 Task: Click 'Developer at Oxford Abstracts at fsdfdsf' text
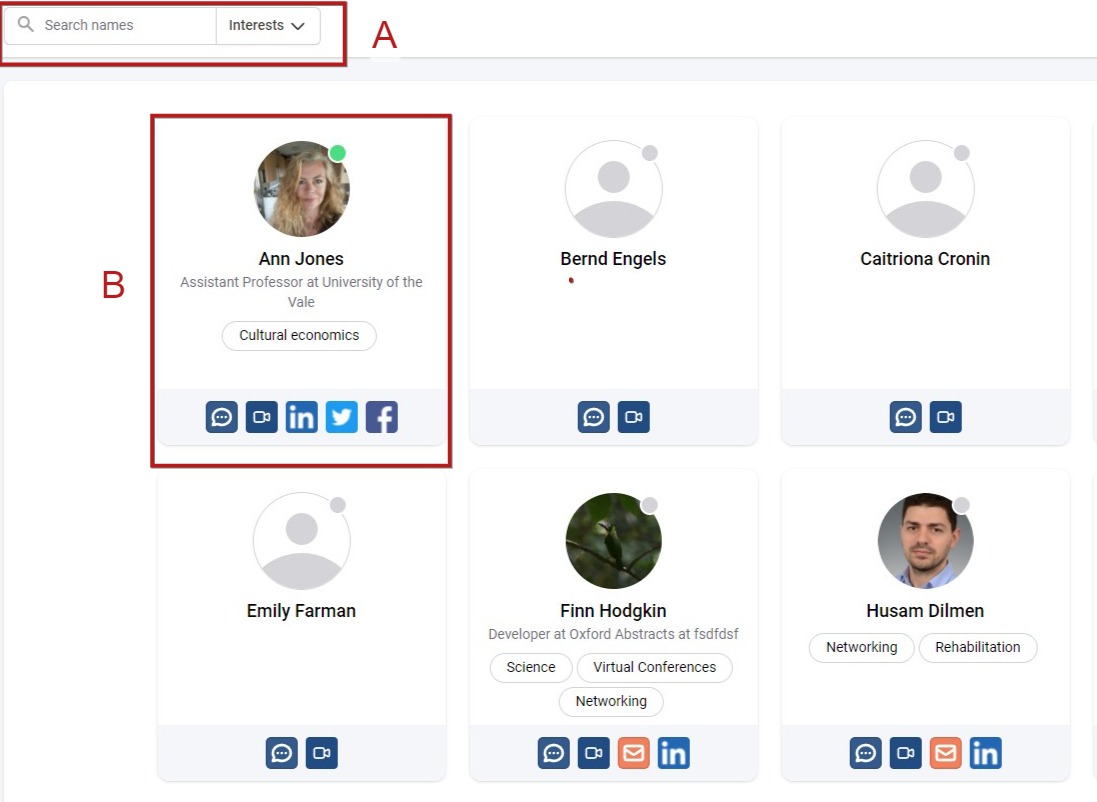coord(613,634)
